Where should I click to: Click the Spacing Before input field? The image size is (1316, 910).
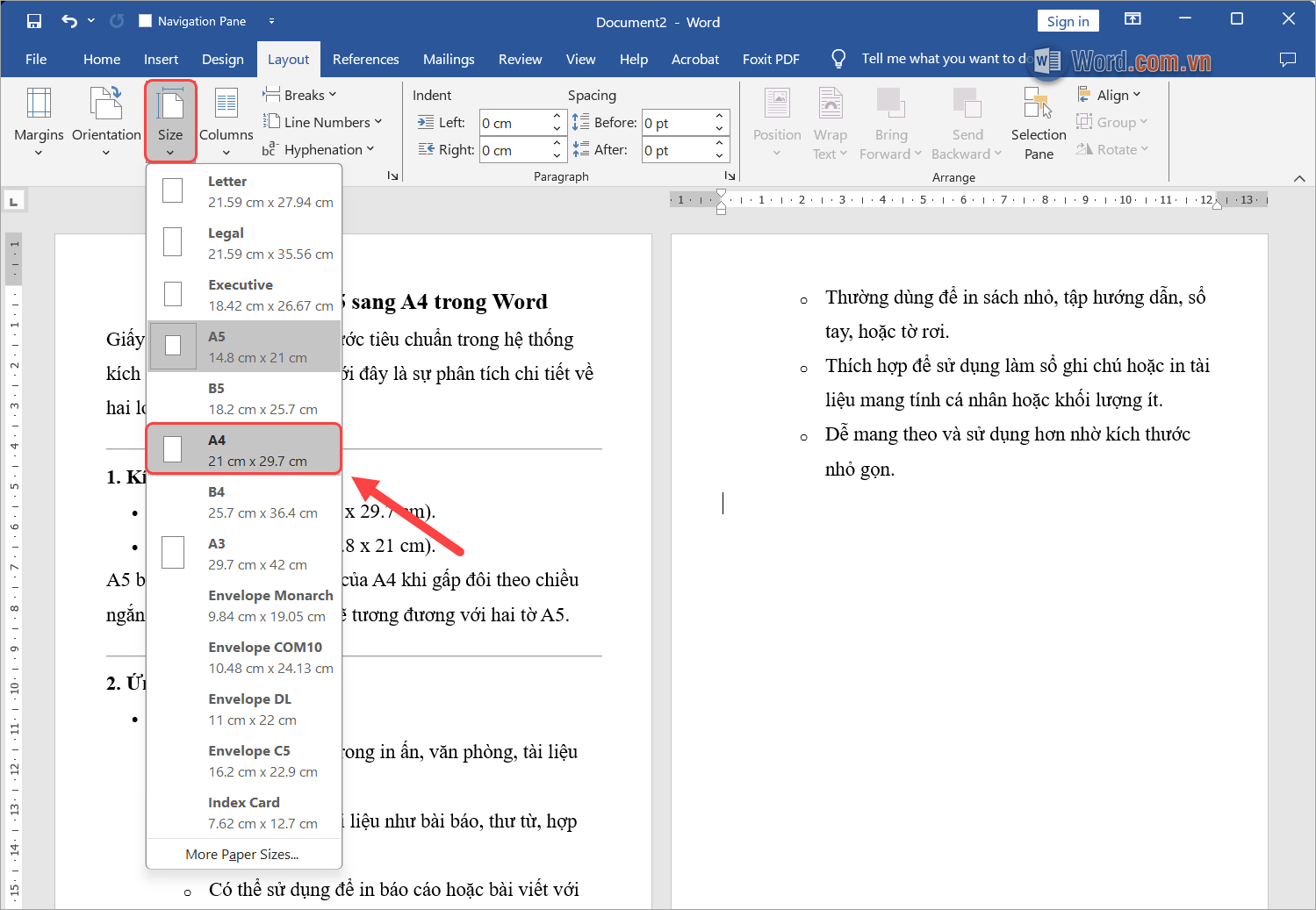pyautogui.click(x=677, y=123)
